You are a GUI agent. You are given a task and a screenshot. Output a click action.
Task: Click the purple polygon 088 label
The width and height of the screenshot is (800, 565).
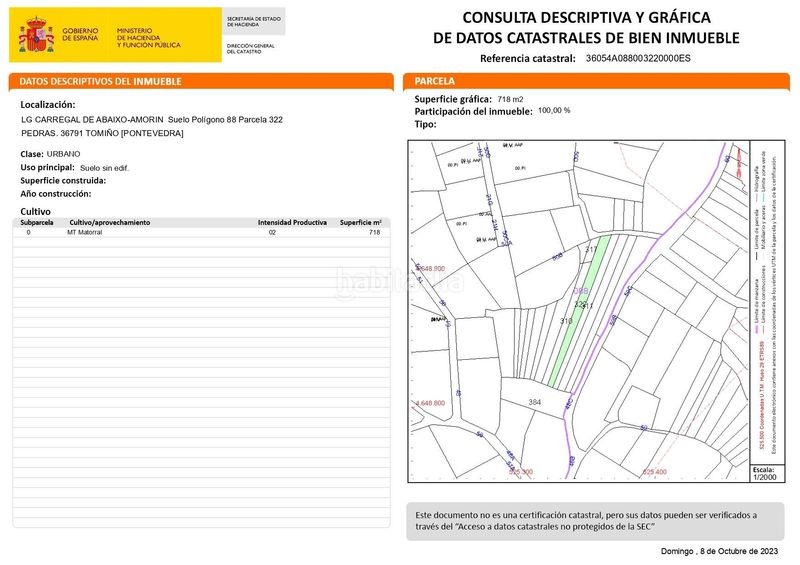click(x=581, y=291)
